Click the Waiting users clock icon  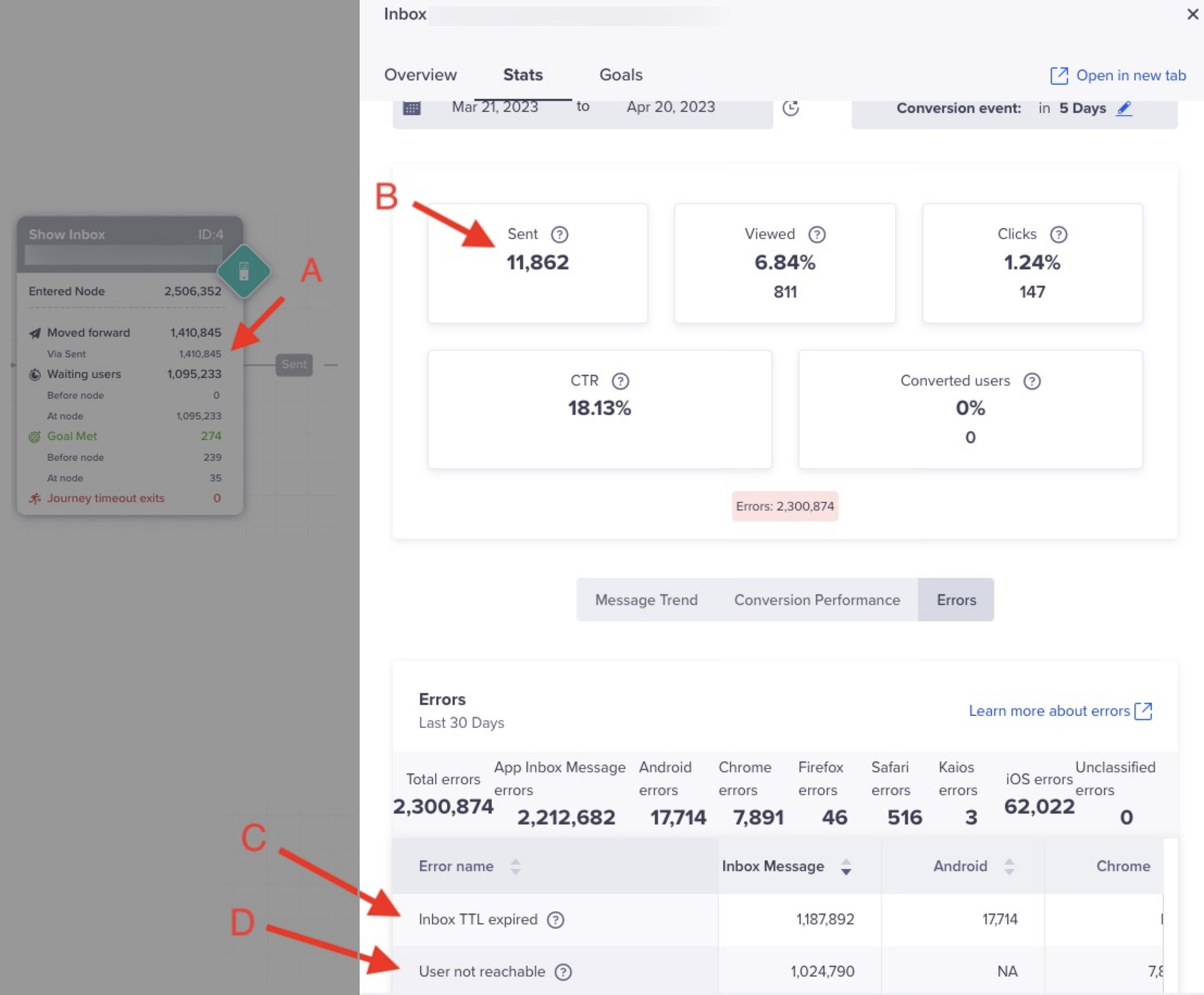(x=35, y=374)
